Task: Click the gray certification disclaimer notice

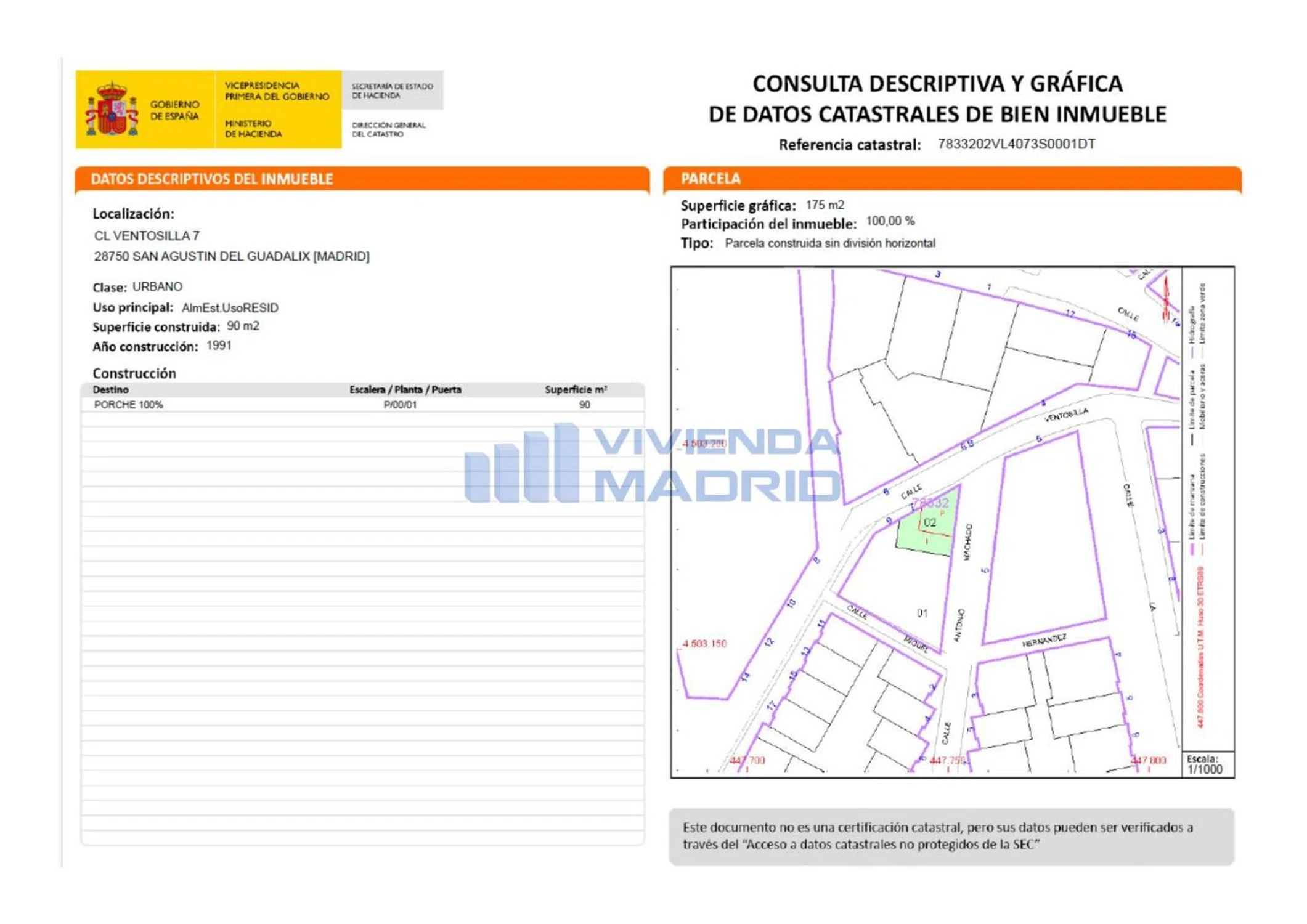Action: [951, 836]
